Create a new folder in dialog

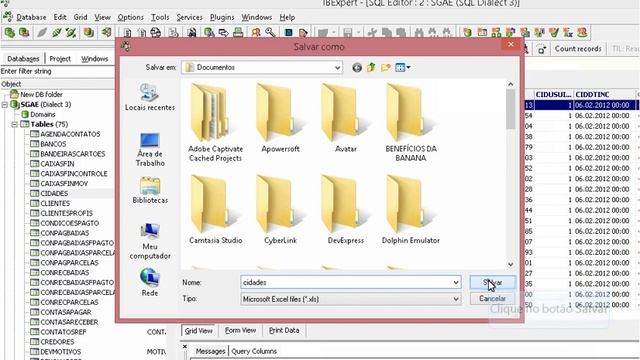(385, 67)
